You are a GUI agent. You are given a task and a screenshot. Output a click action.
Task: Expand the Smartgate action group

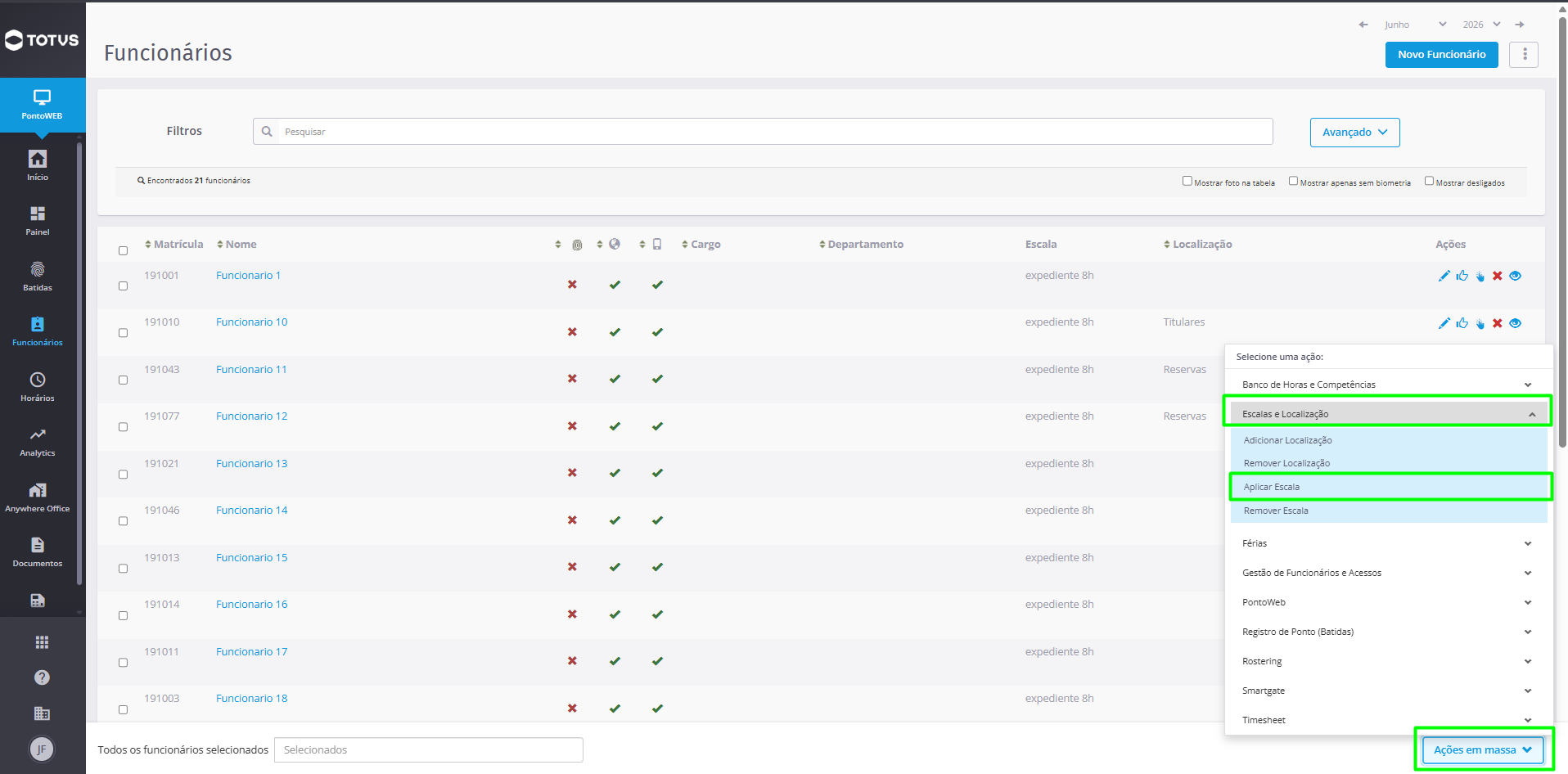click(x=1389, y=691)
